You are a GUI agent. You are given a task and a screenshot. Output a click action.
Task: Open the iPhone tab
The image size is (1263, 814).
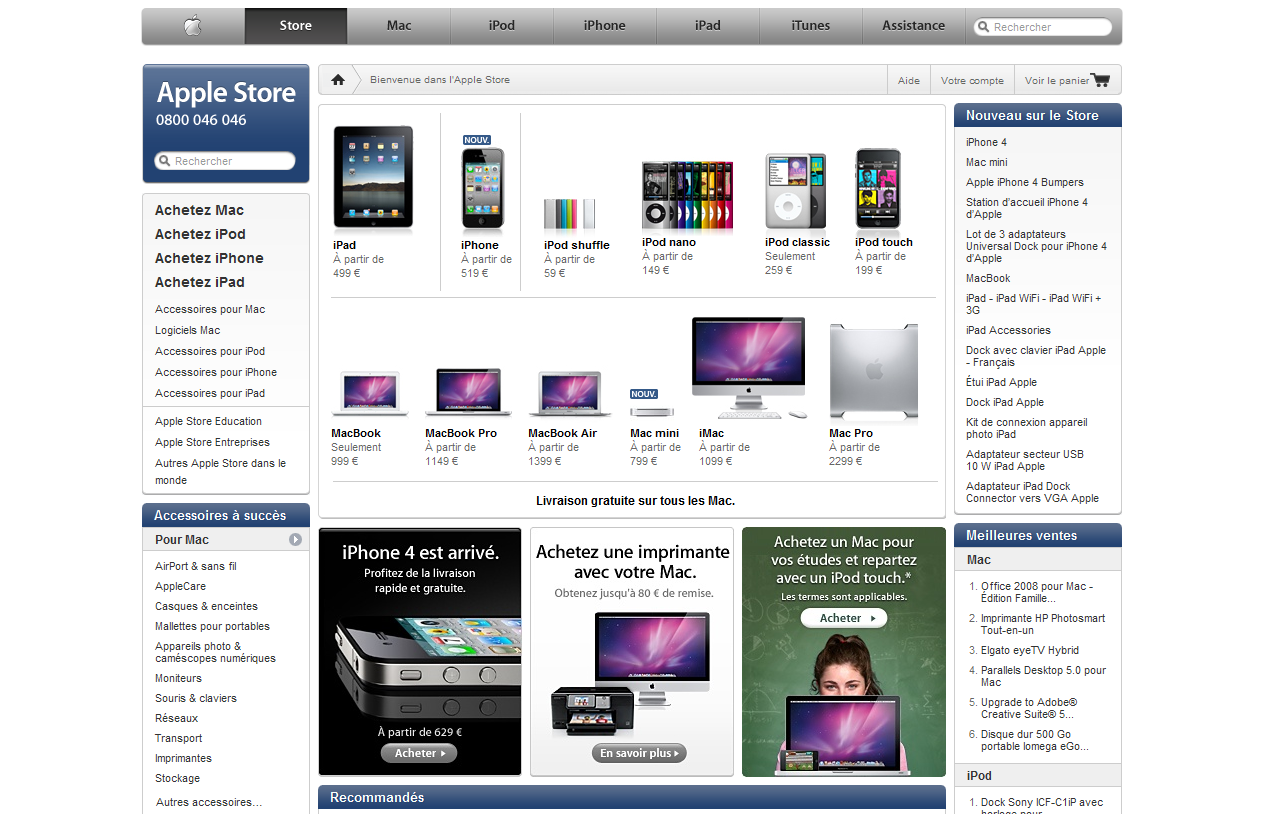(x=605, y=26)
